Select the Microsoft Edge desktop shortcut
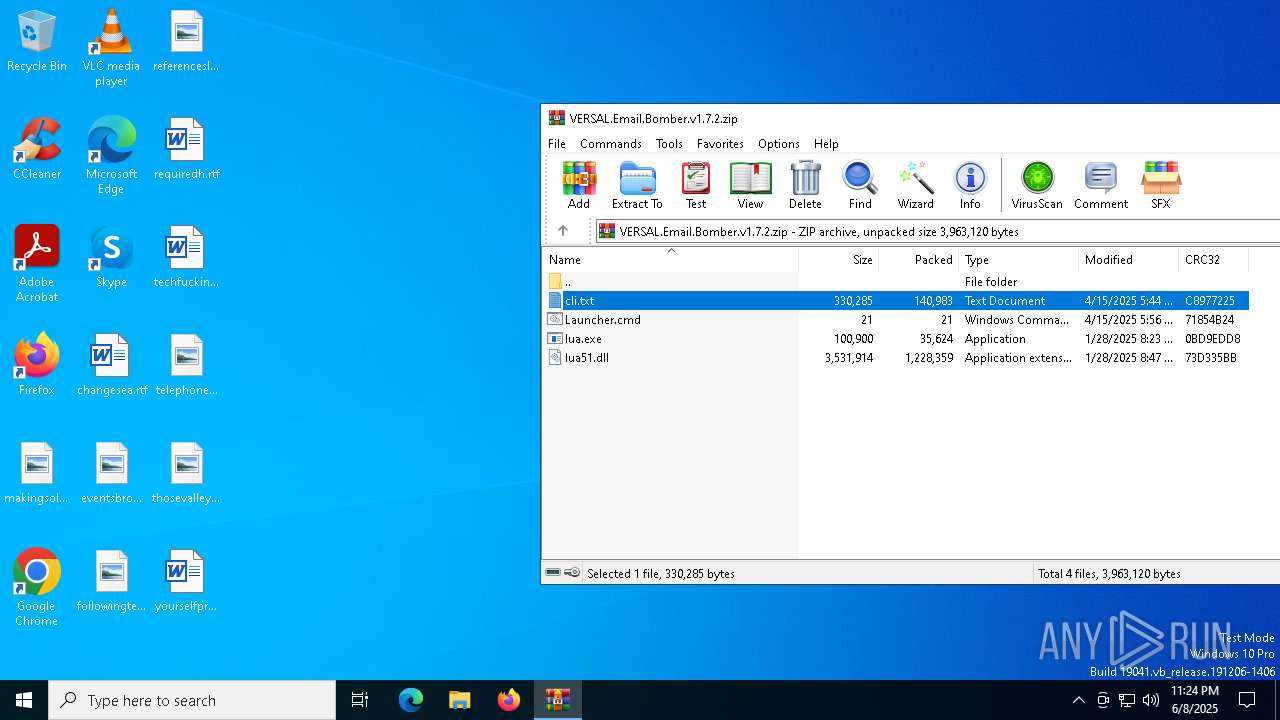Viewport: 1280px width, 720px height. 111,156
